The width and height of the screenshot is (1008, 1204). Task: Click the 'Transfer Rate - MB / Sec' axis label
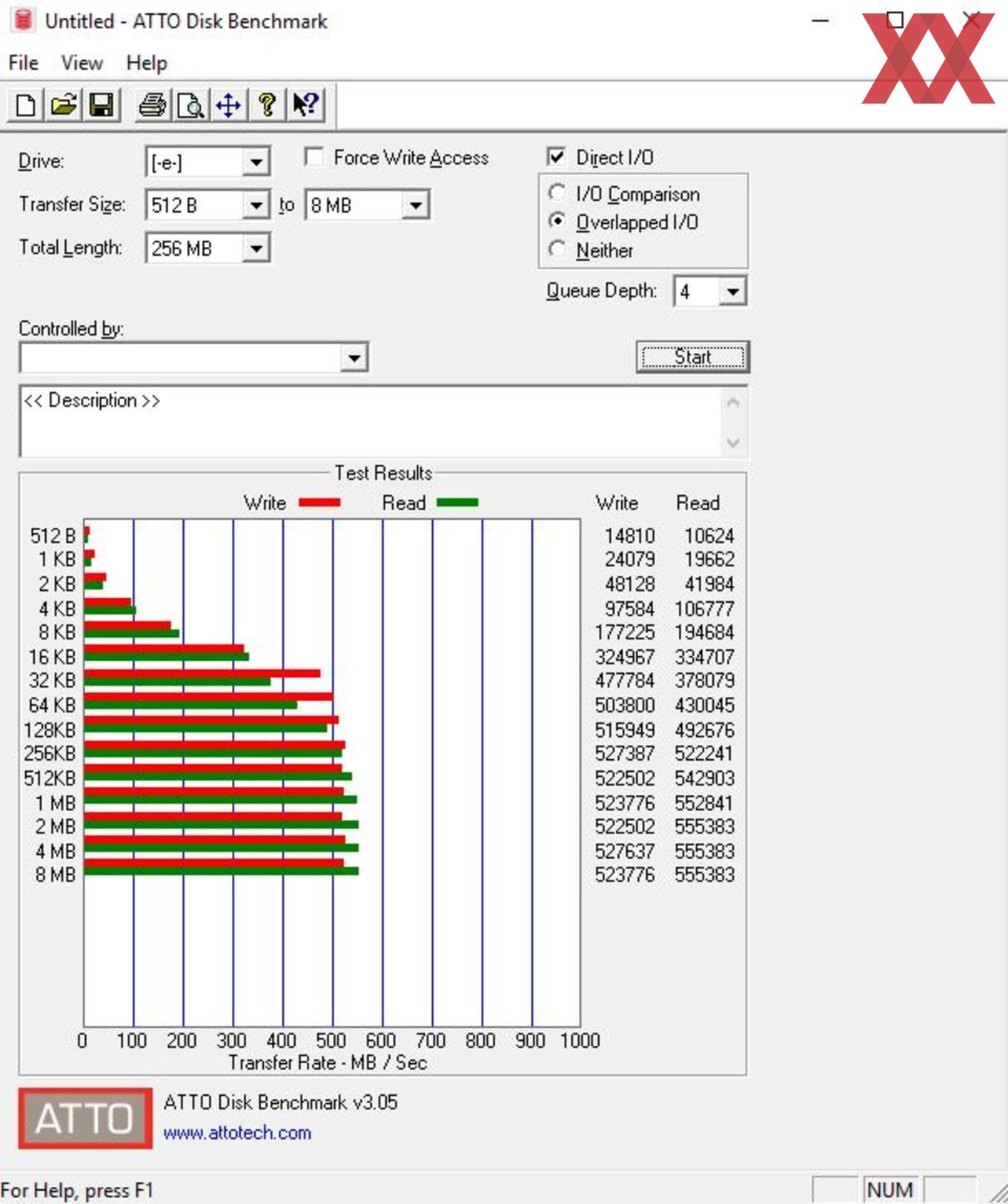pyautogui.click(x=328, y=1062)
